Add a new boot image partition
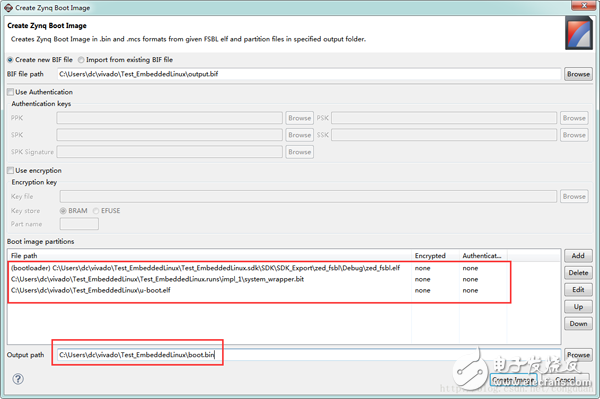 coord(578,256)
